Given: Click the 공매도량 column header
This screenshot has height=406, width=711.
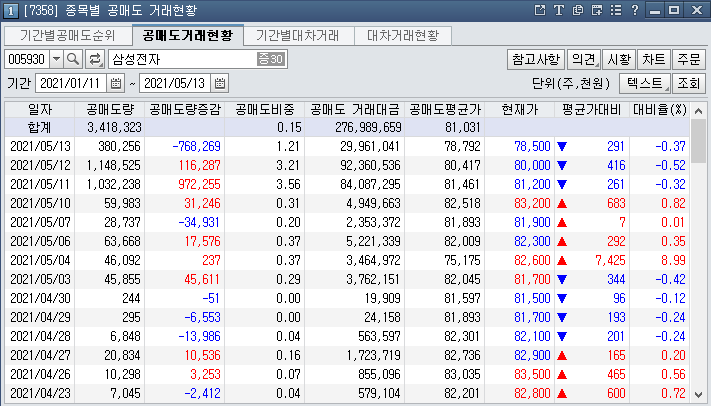Looking at the screenshot, I should [110, 109].
